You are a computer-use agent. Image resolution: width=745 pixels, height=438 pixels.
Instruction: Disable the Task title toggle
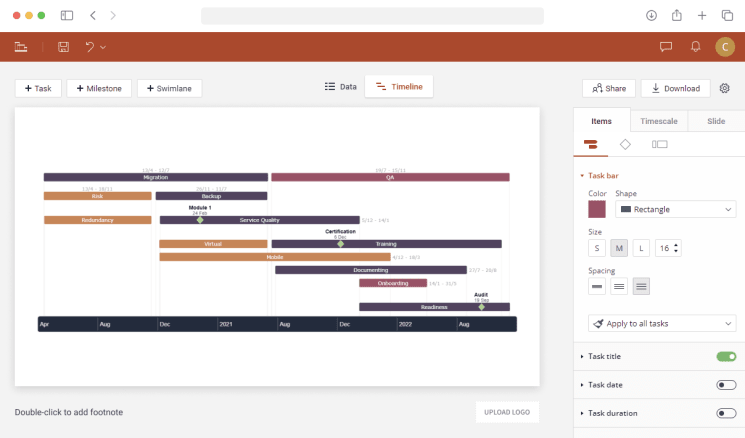click(x=726, y=356)
